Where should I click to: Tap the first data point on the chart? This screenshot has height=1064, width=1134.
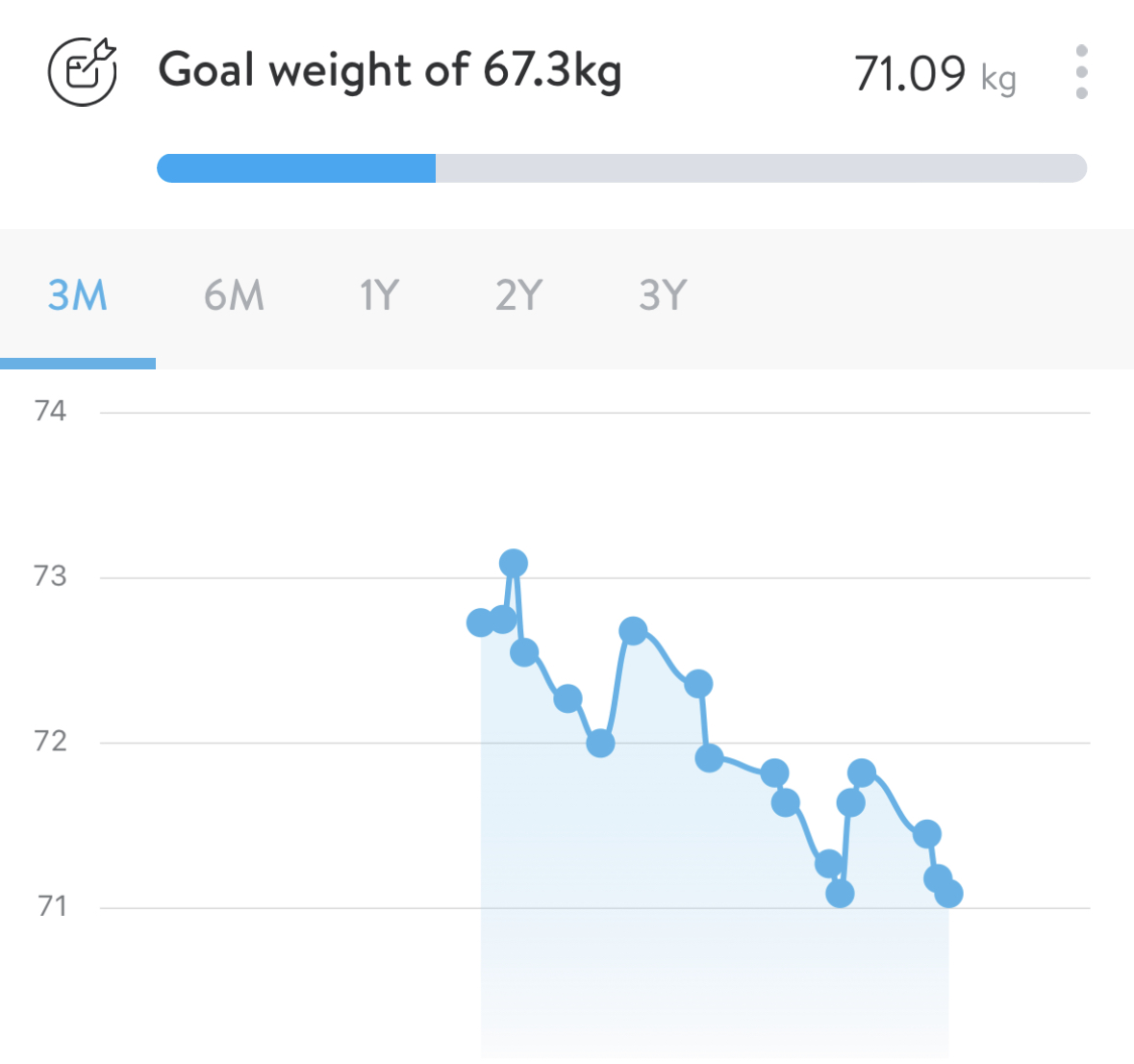point(481,622)
